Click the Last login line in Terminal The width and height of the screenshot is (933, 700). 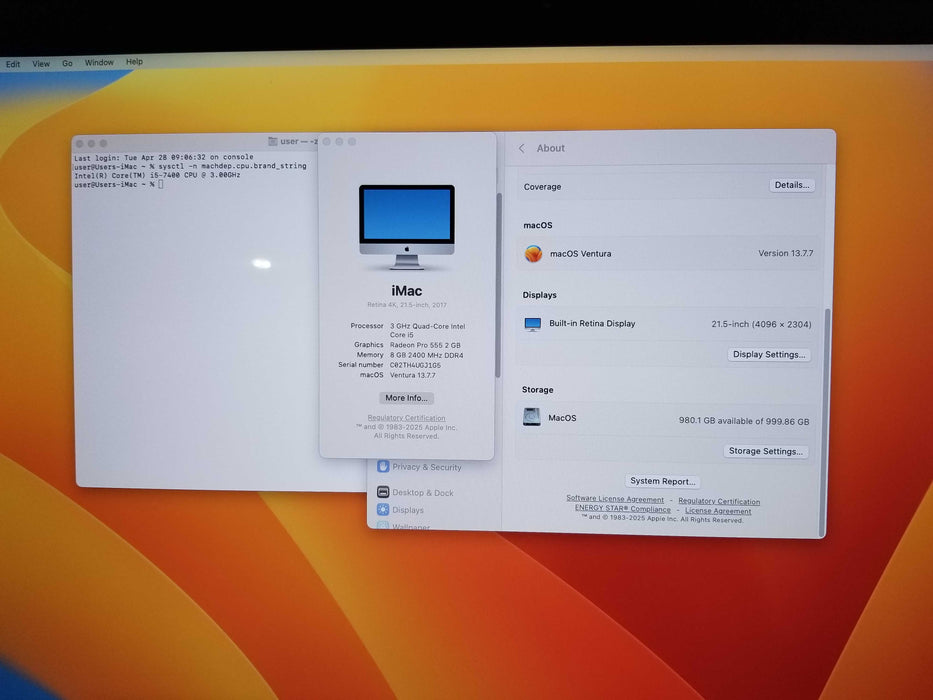click(163, 157)
